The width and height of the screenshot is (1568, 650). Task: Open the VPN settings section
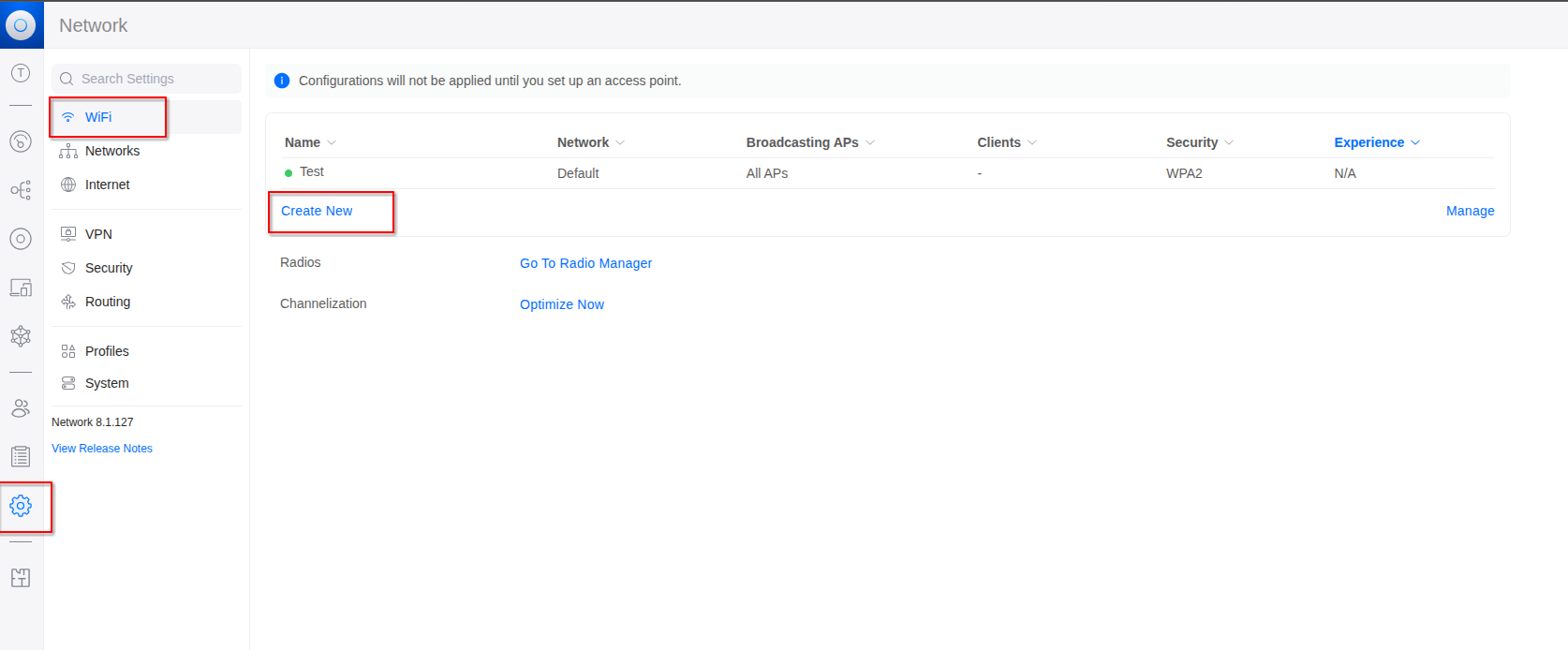[146, 234]
